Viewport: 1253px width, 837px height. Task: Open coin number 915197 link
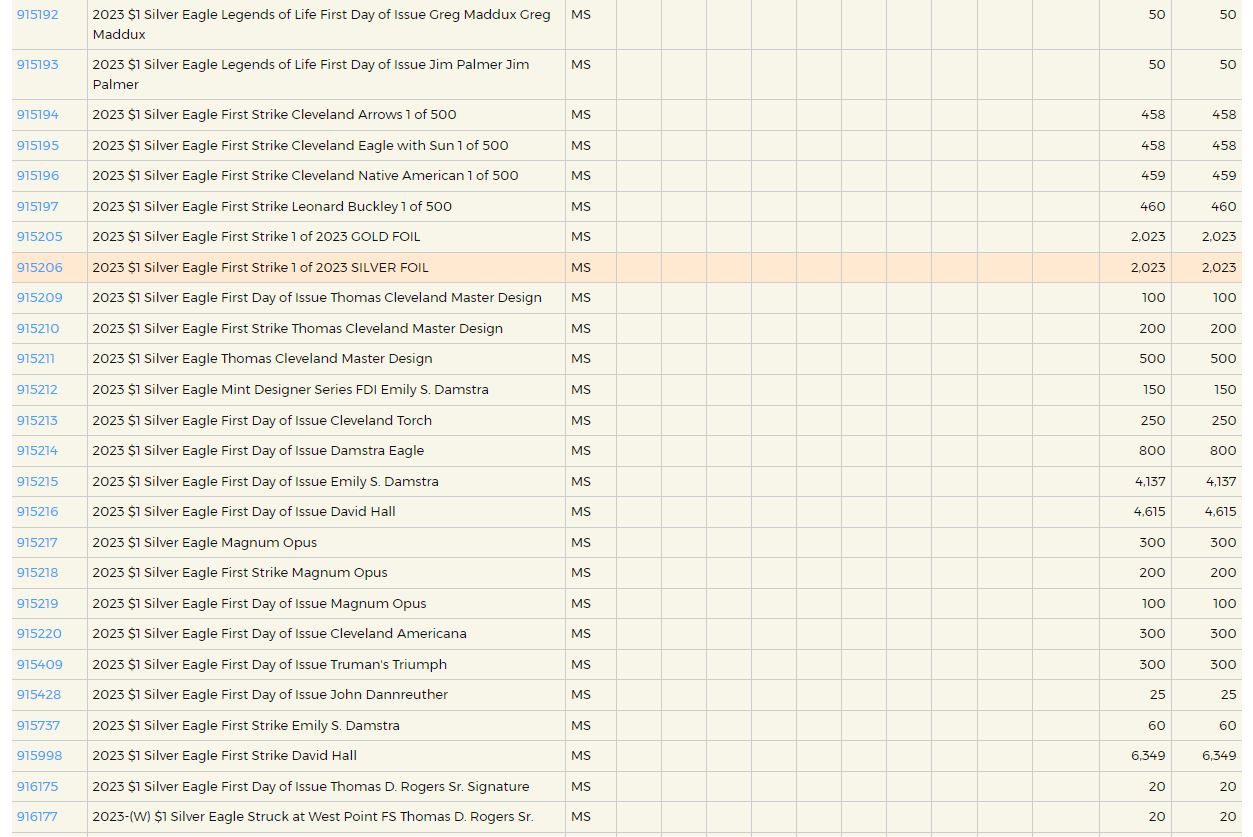coord(37,207)
